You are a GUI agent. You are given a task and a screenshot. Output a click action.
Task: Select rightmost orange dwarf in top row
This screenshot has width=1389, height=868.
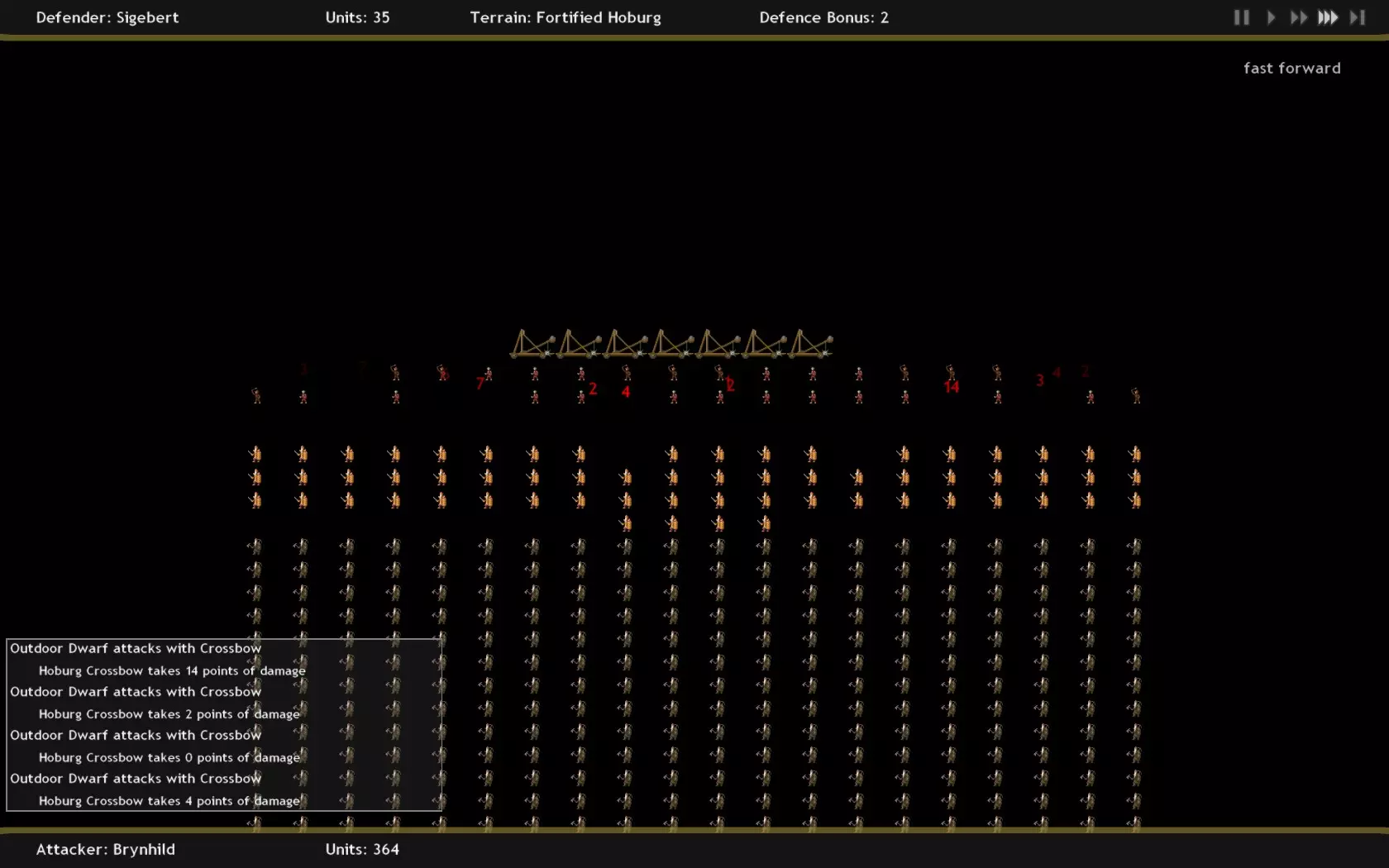pos(1135,454)
